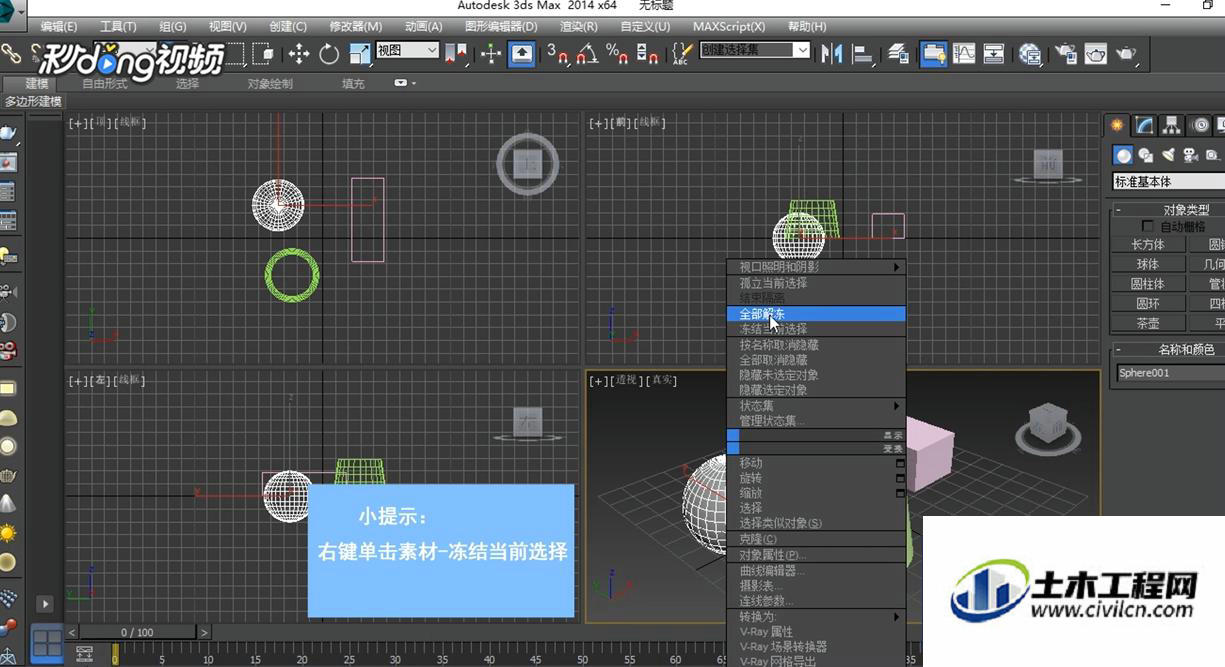Open the Render Setup dialog
The width and height of the screenshot is (1225, 667).
1066,54
